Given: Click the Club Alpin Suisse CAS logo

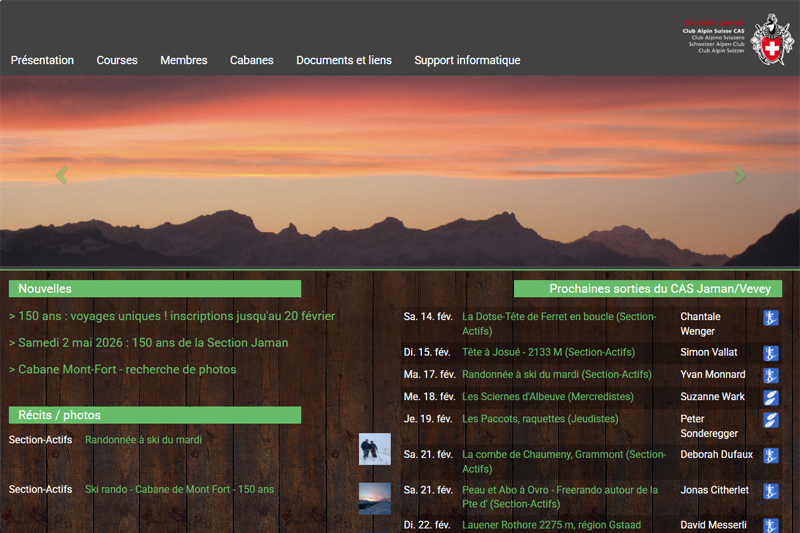Looking at the screenshot, I should (740, 38).
